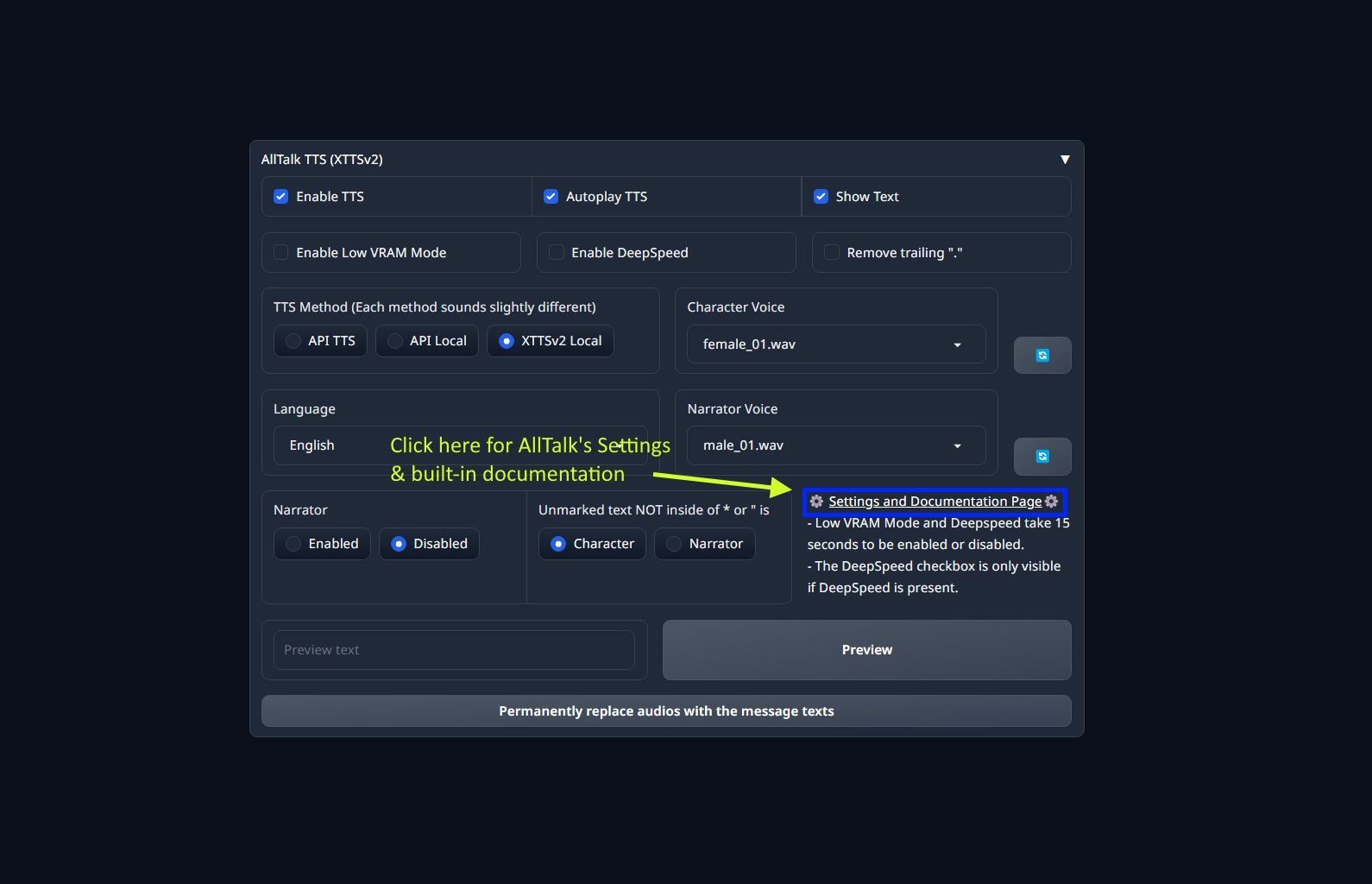
Task: Set Narrator to Disabled
Action: tap(429, 544)
